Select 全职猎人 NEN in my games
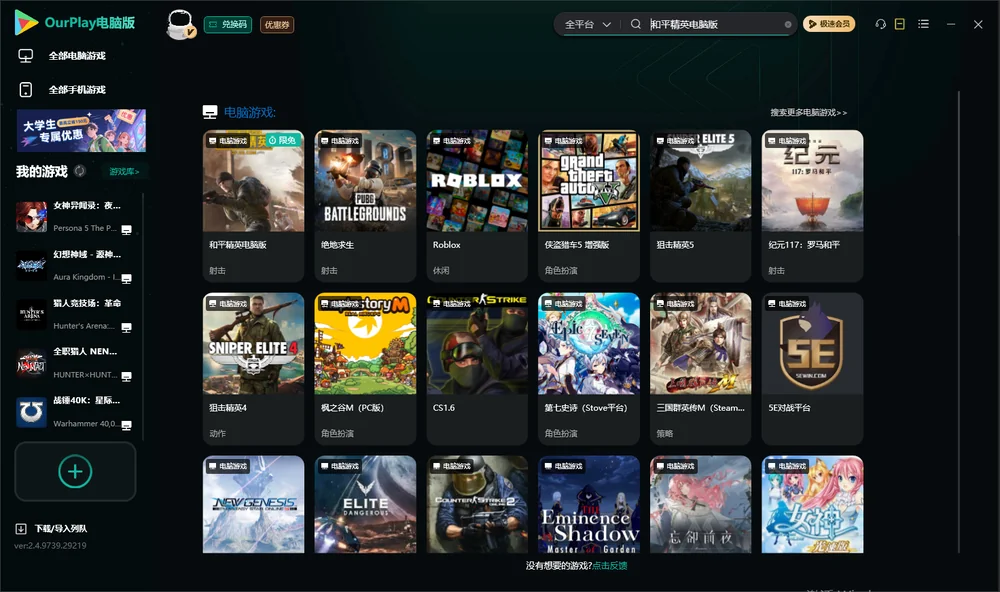The width and height of the screenshot is (1000, 592). (75, 363)
